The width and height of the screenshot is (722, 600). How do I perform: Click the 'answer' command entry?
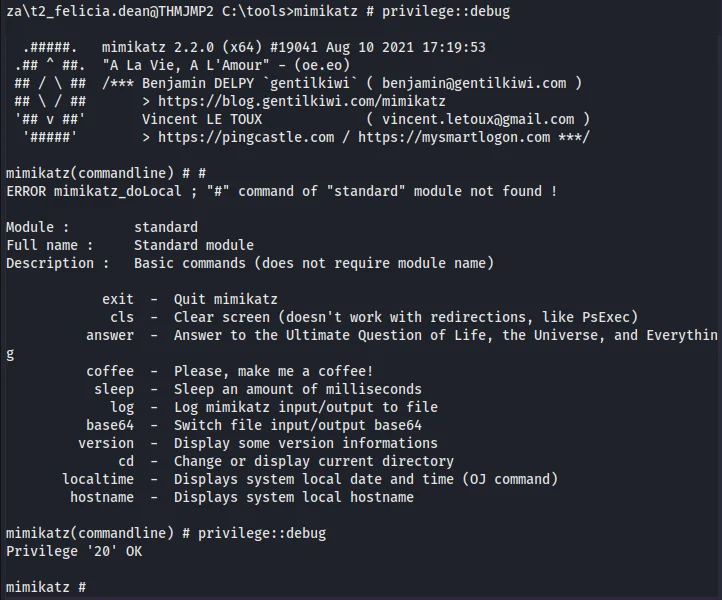click(x=110, y=335)
